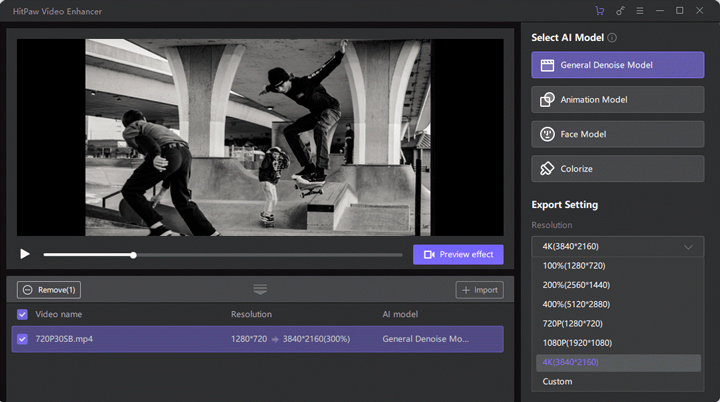
Task: Click the key registration icon
Action: [620, 11]
